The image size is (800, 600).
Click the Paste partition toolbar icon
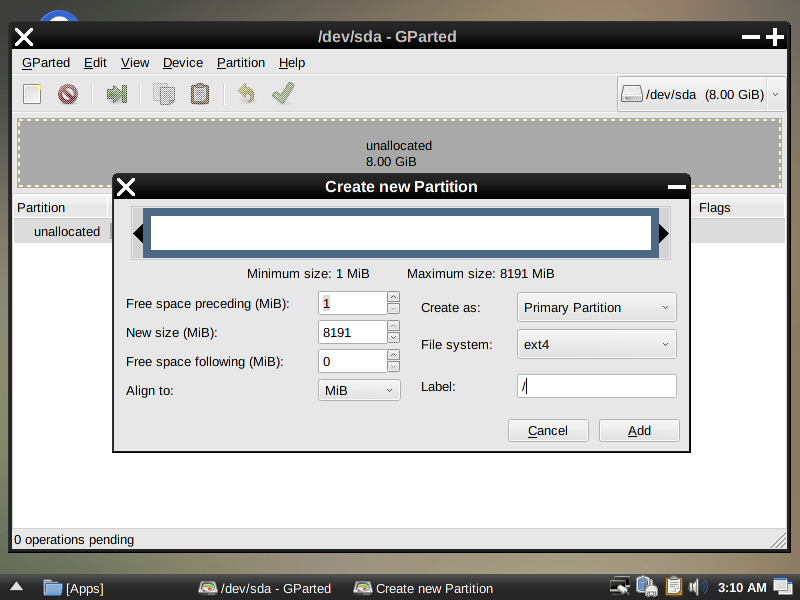click(x=199, y=94)
